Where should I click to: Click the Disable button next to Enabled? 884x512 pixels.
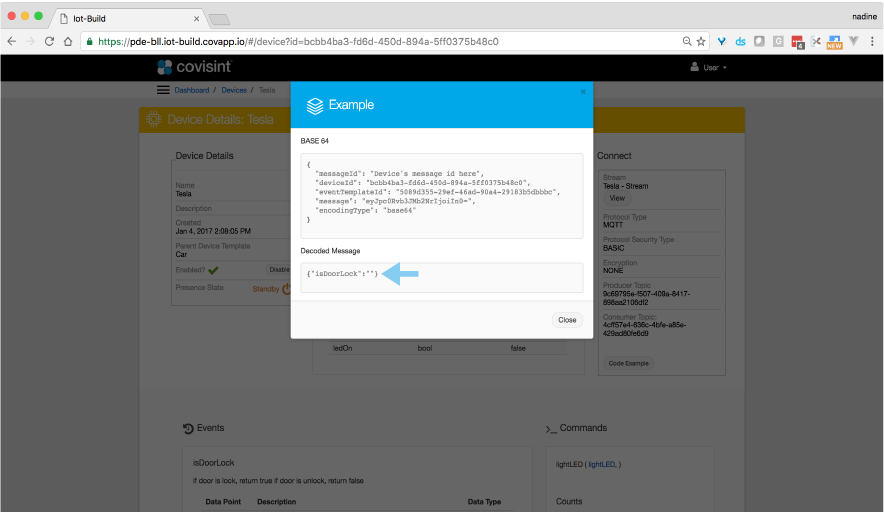point(277,268)
